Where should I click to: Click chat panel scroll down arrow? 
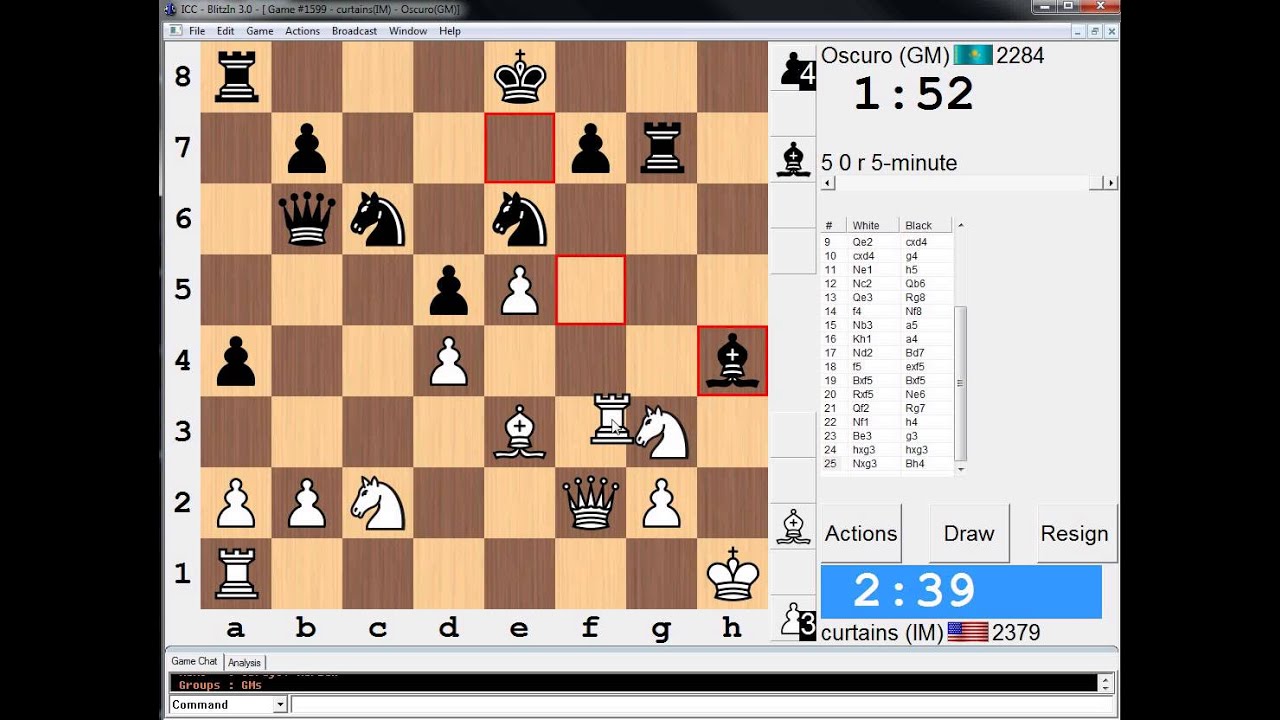[1105, 688]
